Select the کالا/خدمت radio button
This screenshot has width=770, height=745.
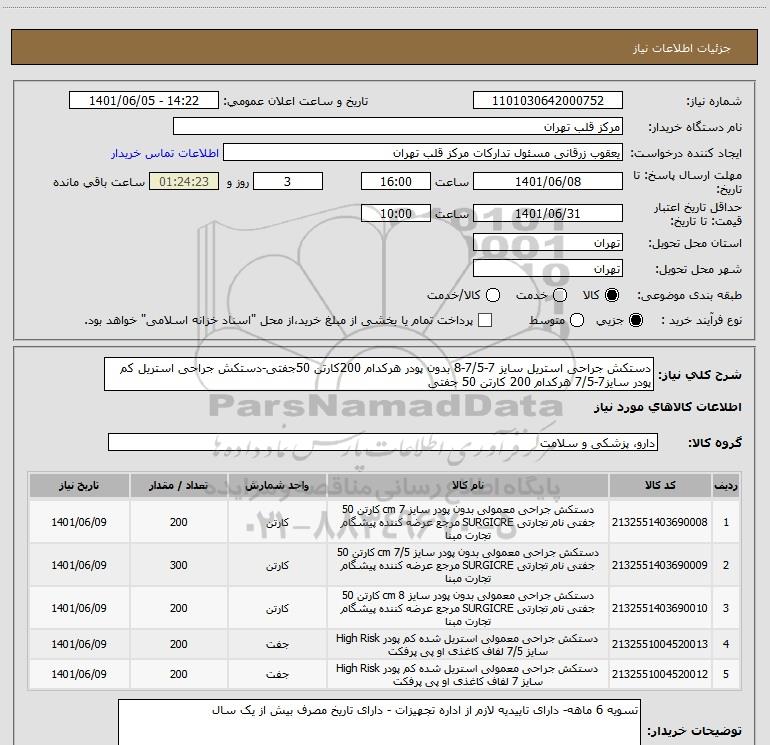(x=493, y=295)
